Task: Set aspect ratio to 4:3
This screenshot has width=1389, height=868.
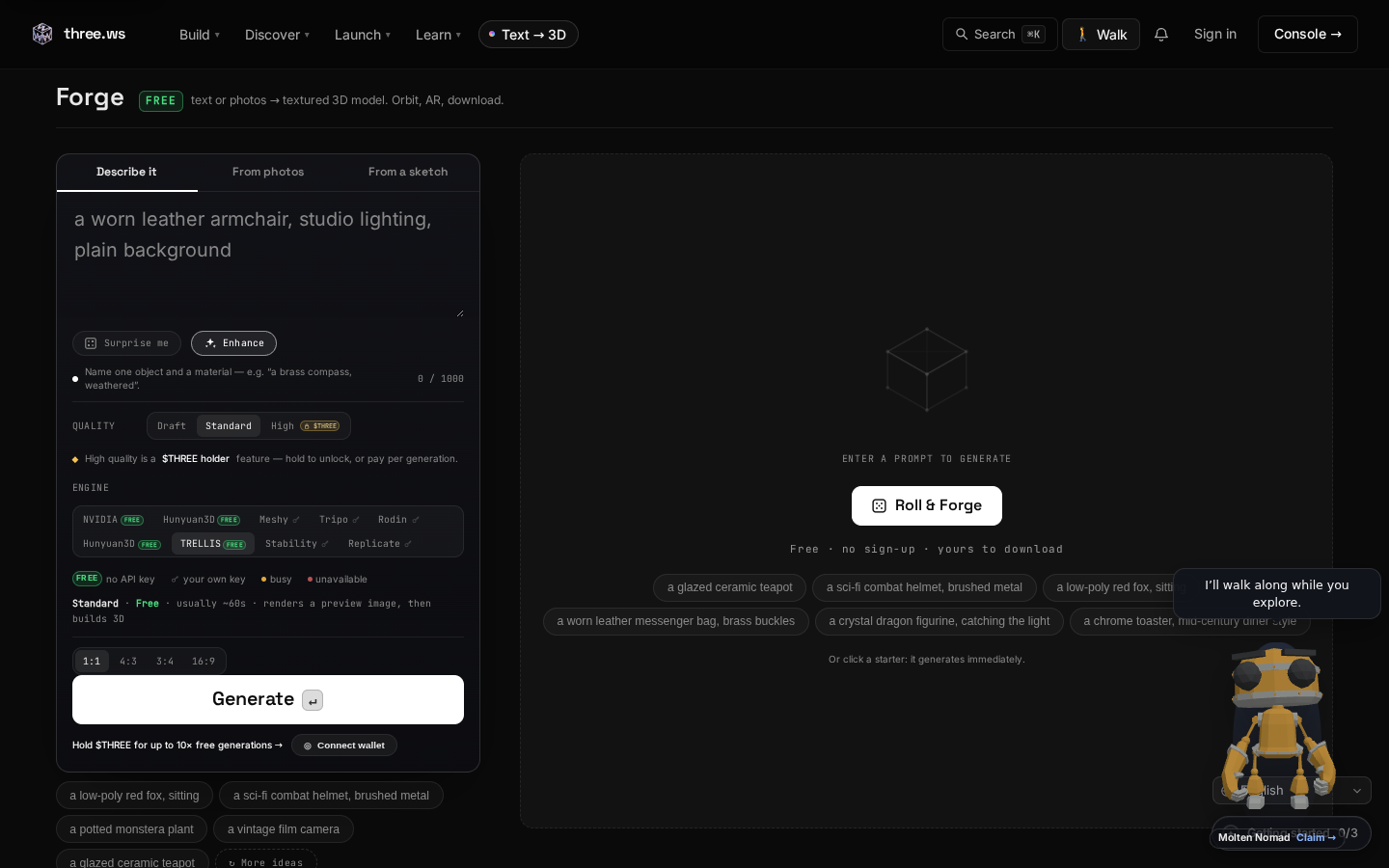Action: (x=128, y=662)
